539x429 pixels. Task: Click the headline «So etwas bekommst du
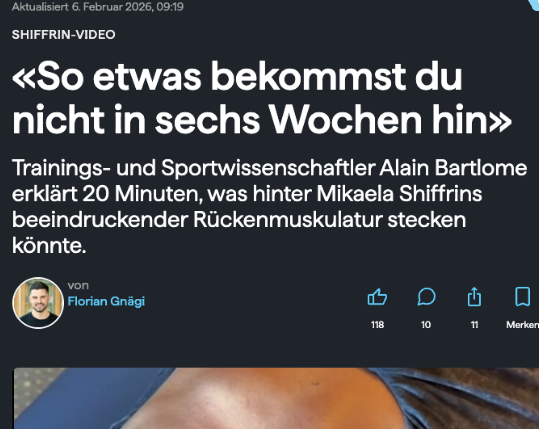[237, 76]
